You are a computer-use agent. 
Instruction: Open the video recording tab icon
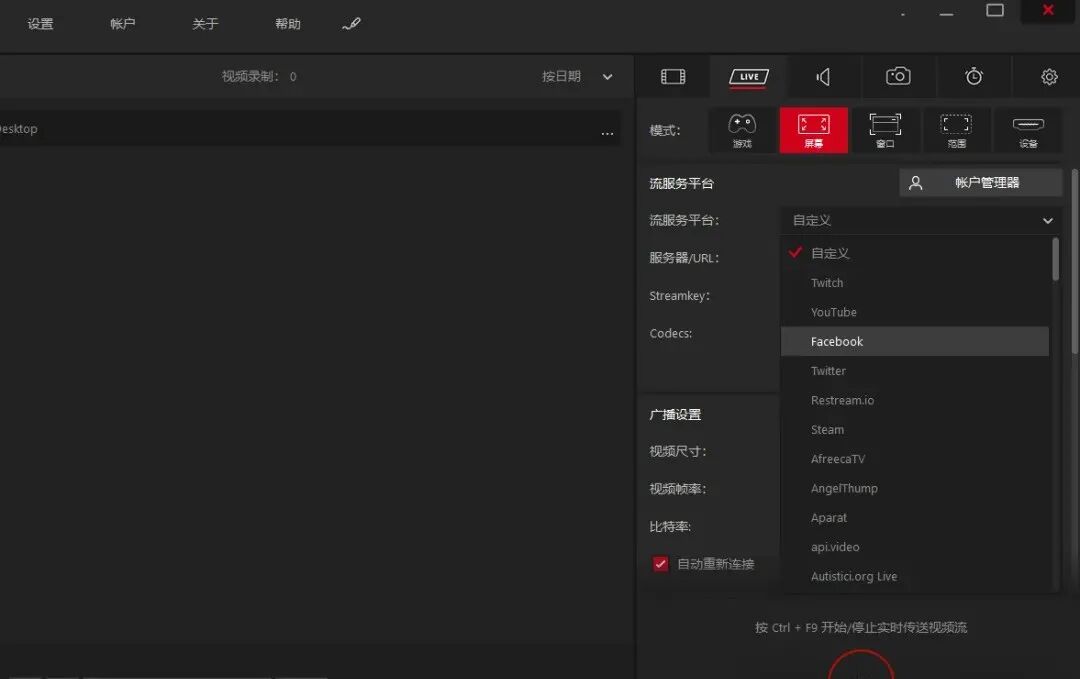click(673, 76)
